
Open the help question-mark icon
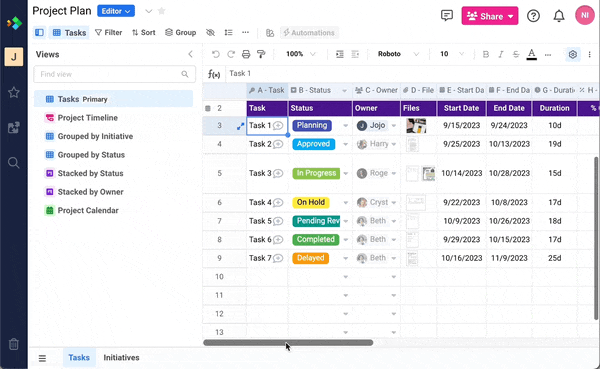pyautogui.click(x=533, y=16)
